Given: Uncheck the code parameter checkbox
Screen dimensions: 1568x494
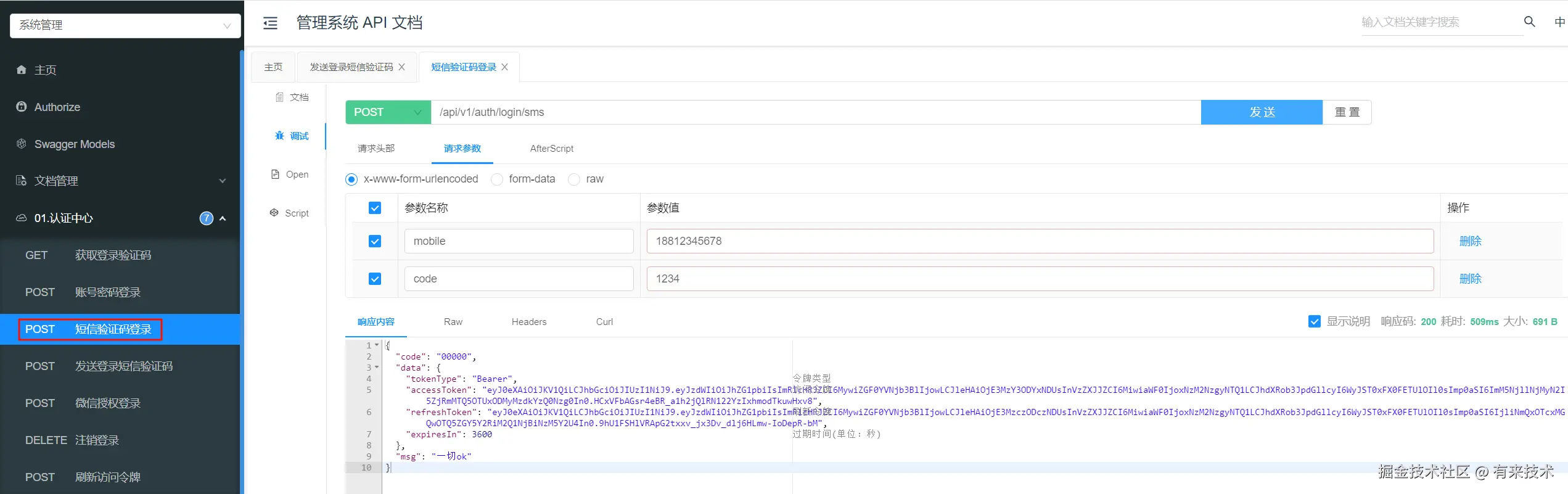Looking at the screenshot, I should 375,279.
